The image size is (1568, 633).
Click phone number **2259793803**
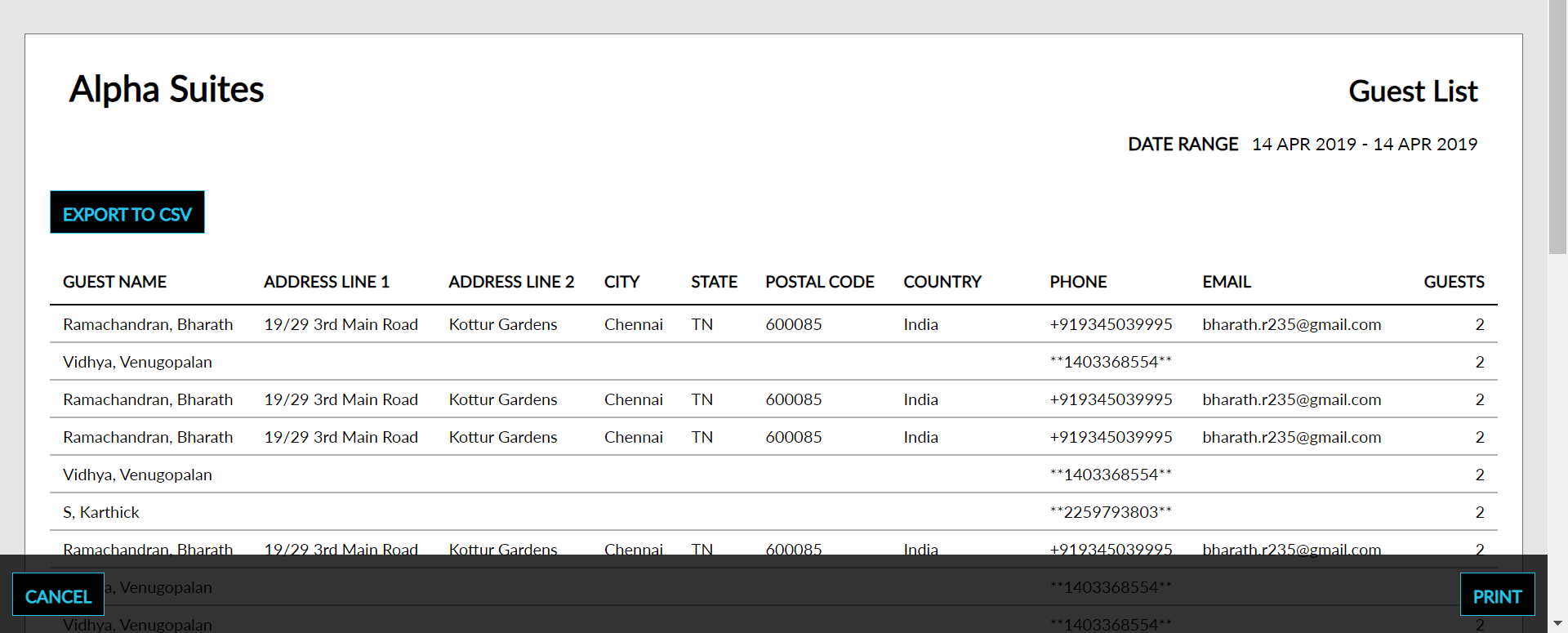tap(1111, 512)
